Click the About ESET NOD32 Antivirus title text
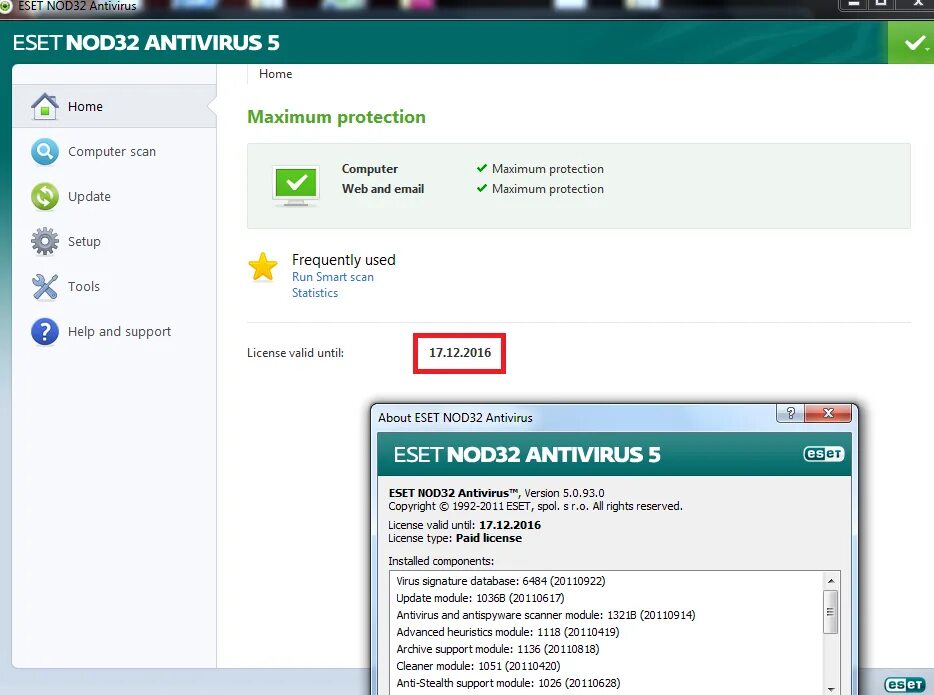This screenshot has width=934, height=695. pyautogui.click(x=456, y=418)
